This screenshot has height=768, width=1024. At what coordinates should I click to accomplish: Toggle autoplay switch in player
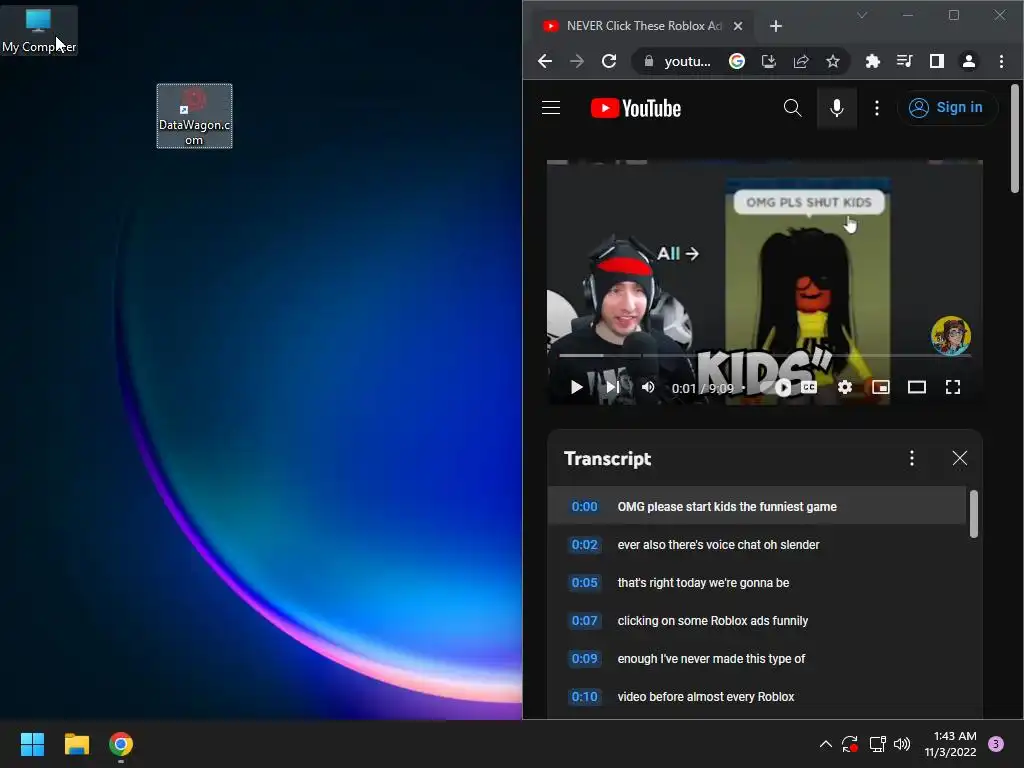point(781,387)
